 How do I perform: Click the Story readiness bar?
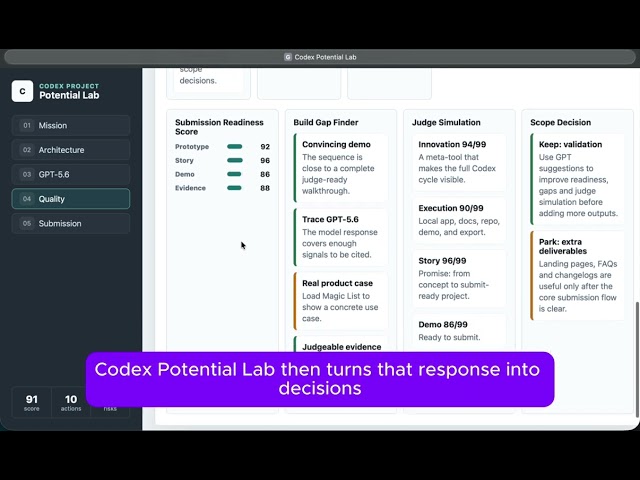(x=235, y=160)
